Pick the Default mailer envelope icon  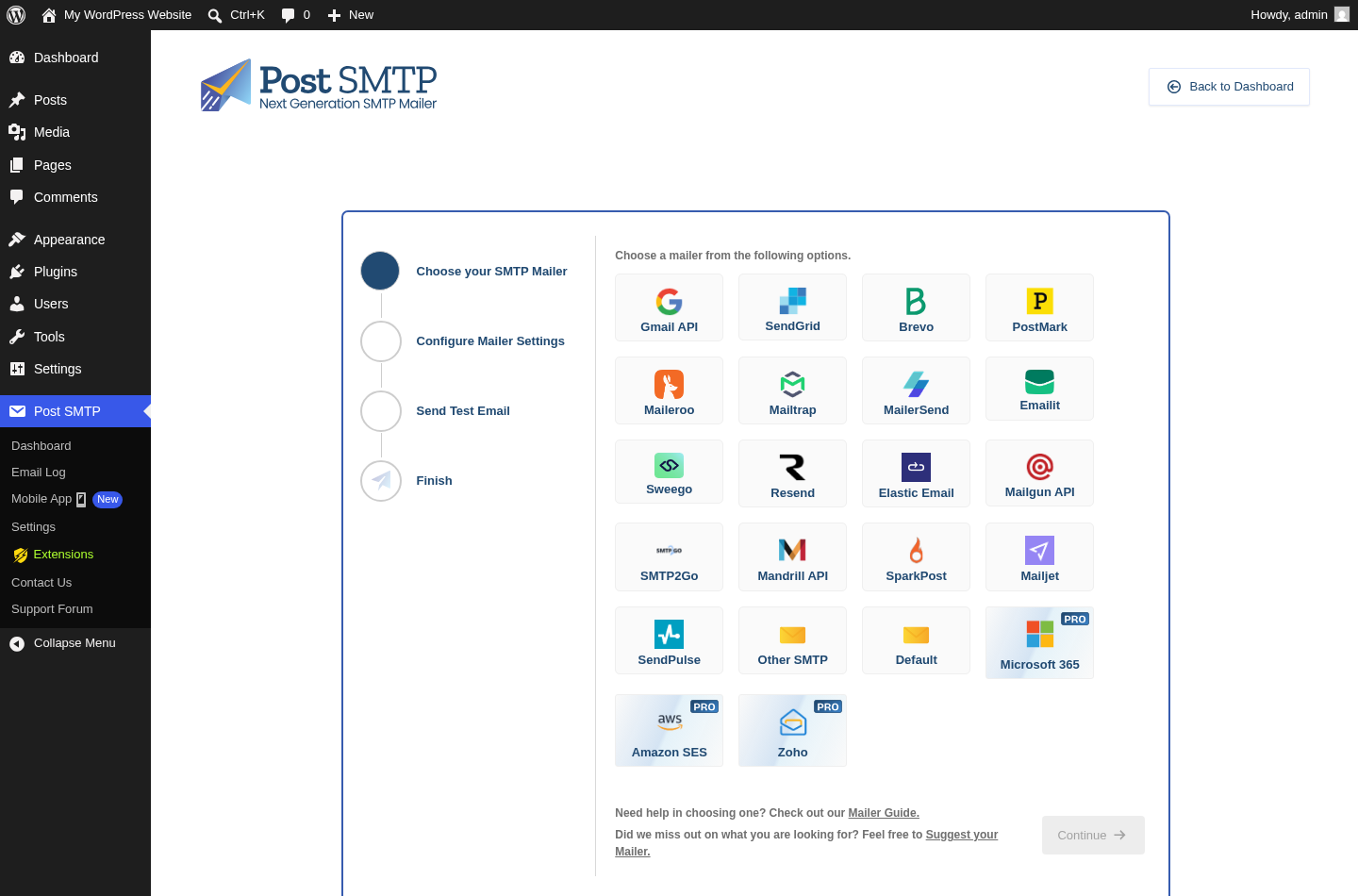click(x=916, y=635)
